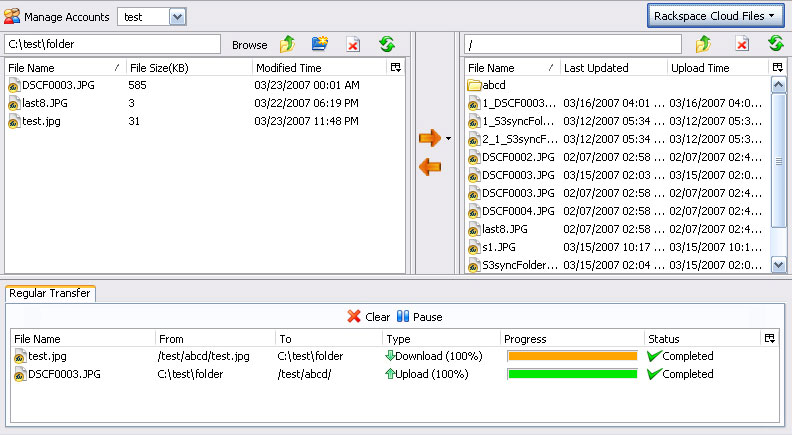Sort local files by File Size(KB)
Image resolution: width=792 pixels, height=435 pixels.
point(189,68)
